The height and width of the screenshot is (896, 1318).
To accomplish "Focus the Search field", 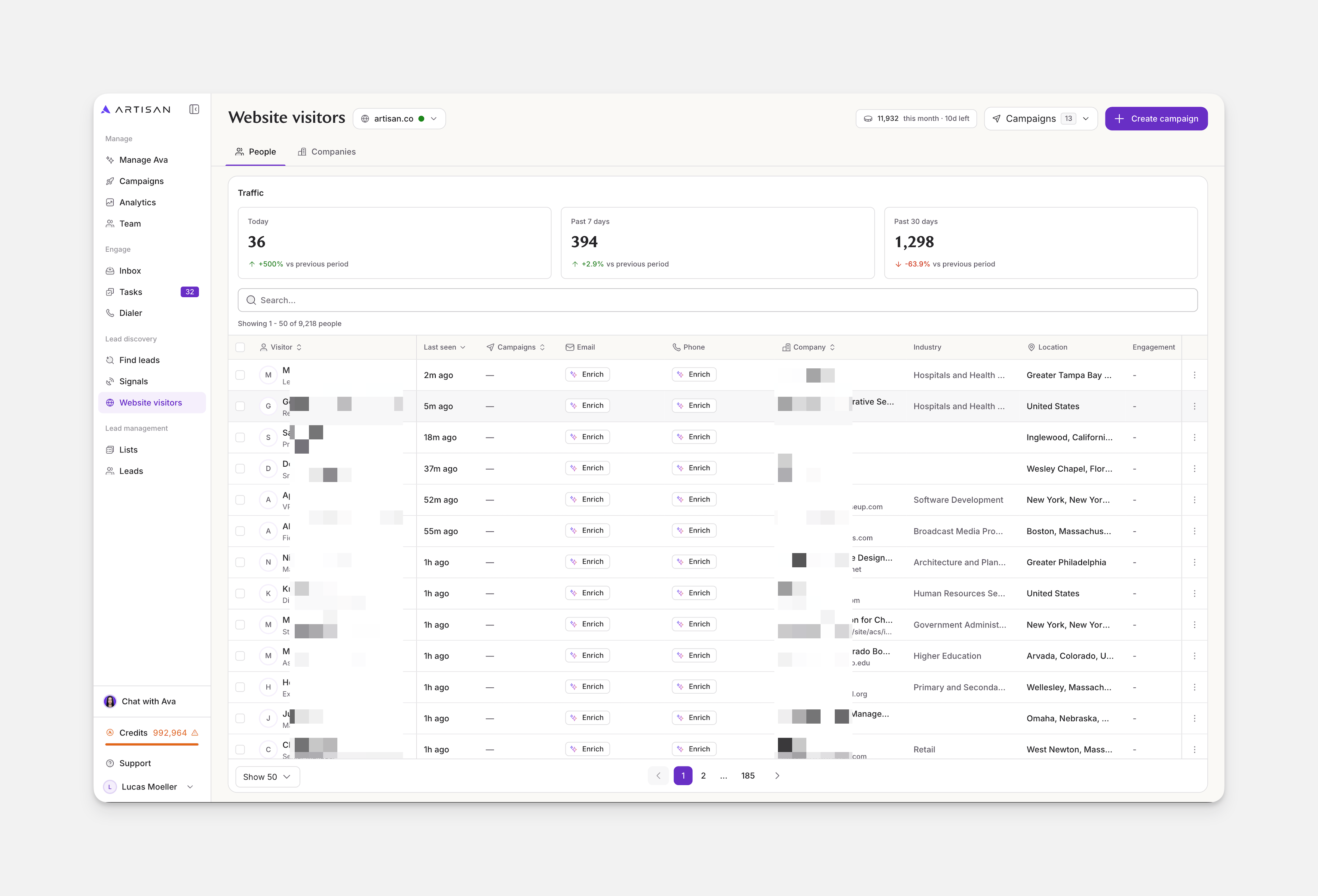I will (717, 300).
